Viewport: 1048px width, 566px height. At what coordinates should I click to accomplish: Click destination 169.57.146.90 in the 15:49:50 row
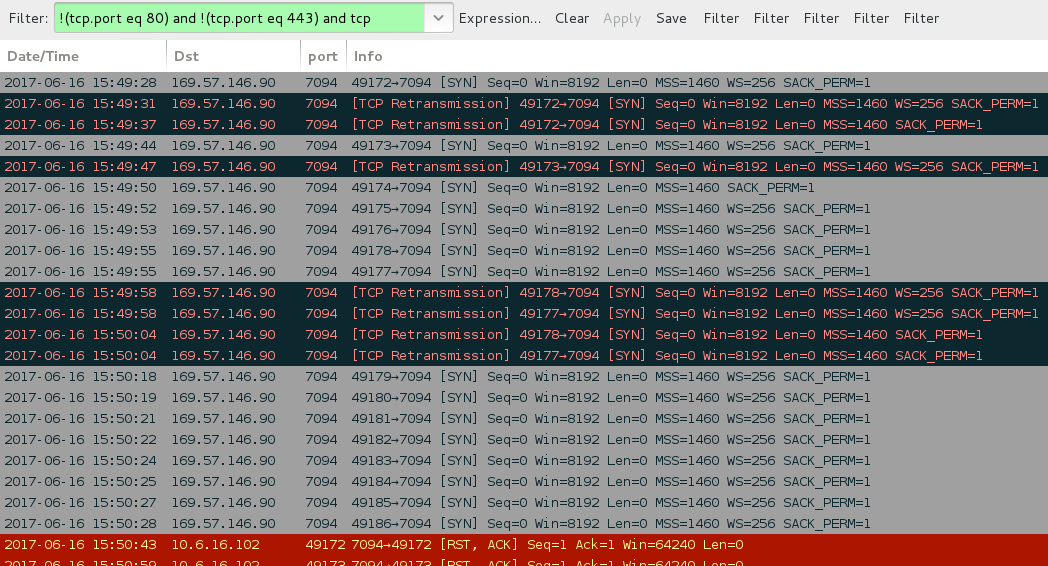223,188
